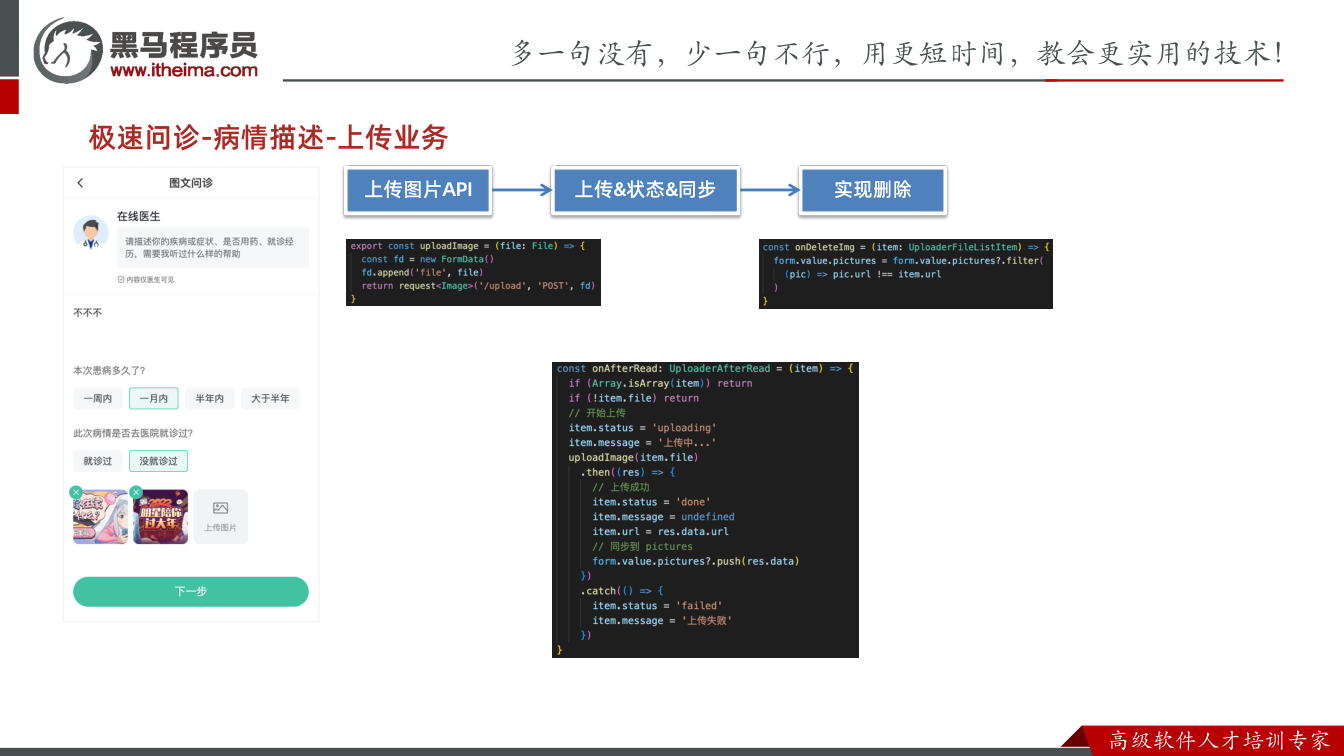
Task: Click the 上传&状态&同步 step box
Action: coord(646,190)
